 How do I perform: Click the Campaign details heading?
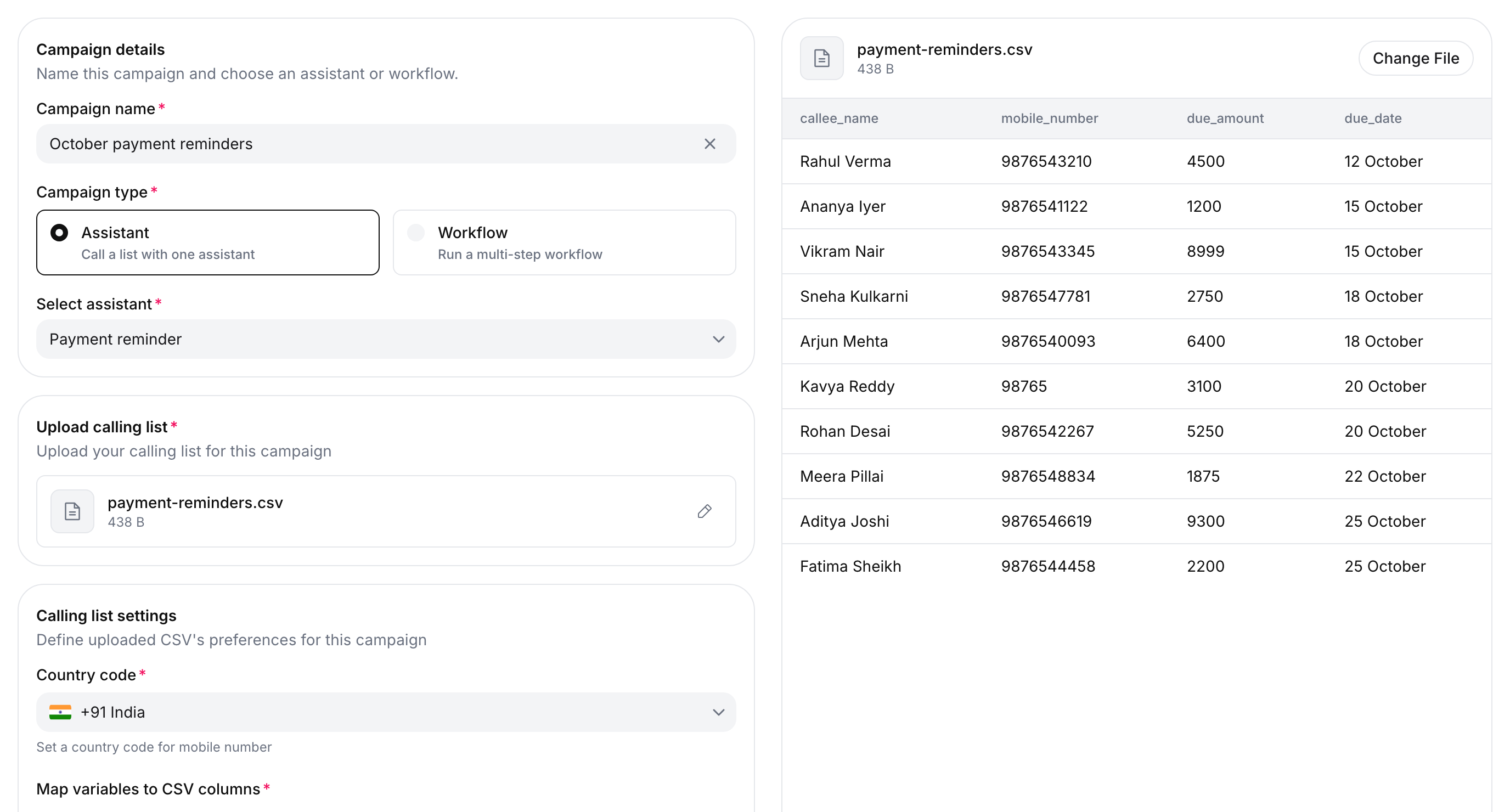click(100, 50)
